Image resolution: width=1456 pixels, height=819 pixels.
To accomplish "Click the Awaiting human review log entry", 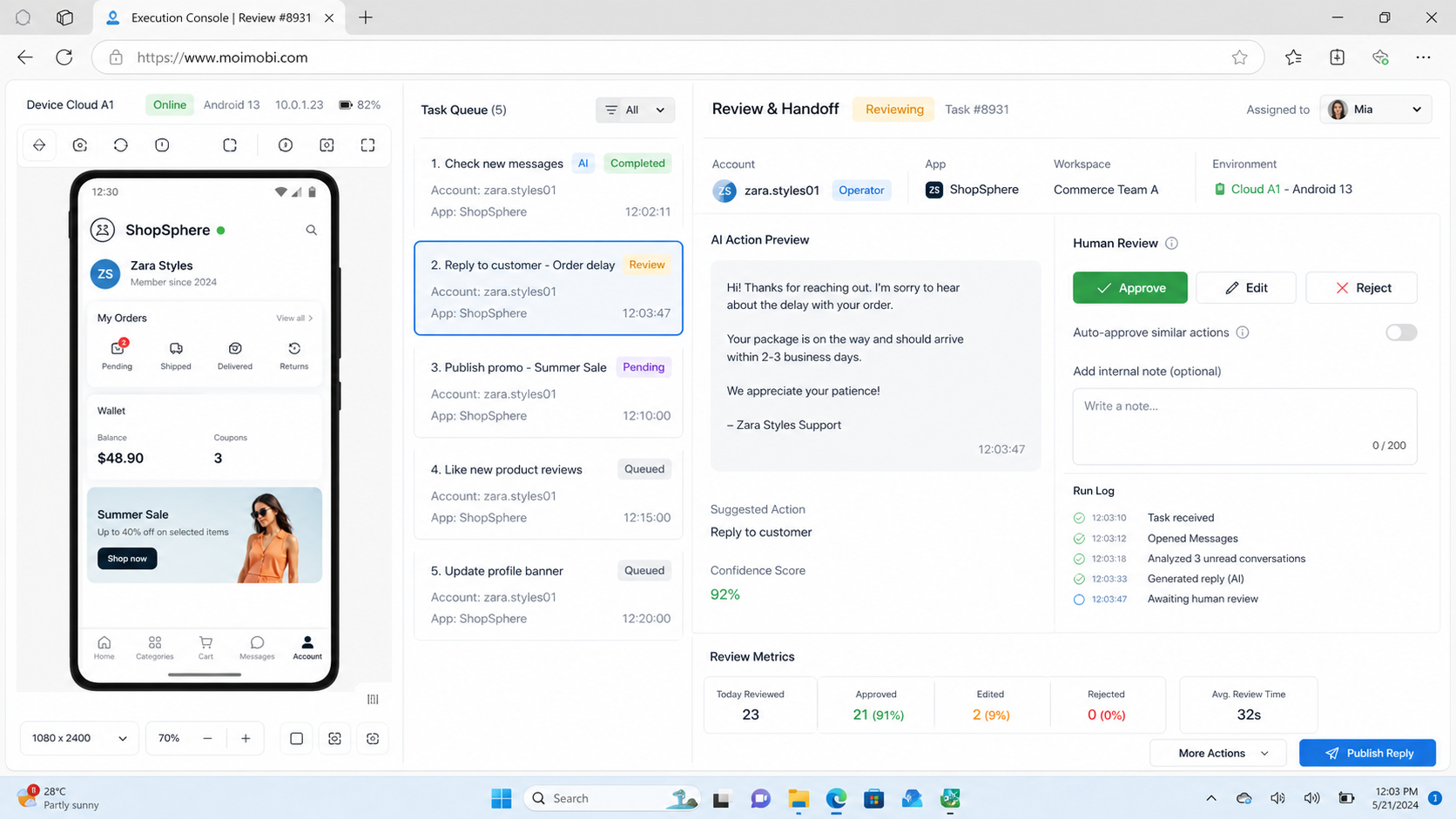I will 1166,599.
